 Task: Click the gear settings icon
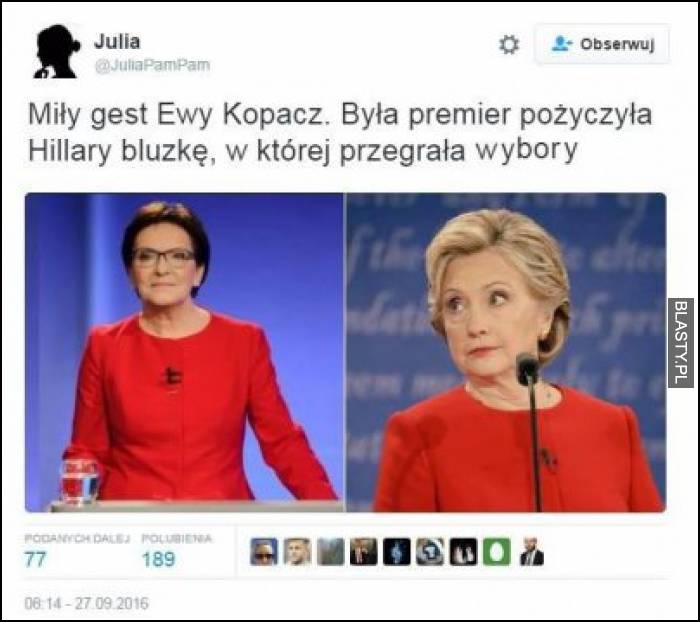pyautogui.click(x=509, y=45)
